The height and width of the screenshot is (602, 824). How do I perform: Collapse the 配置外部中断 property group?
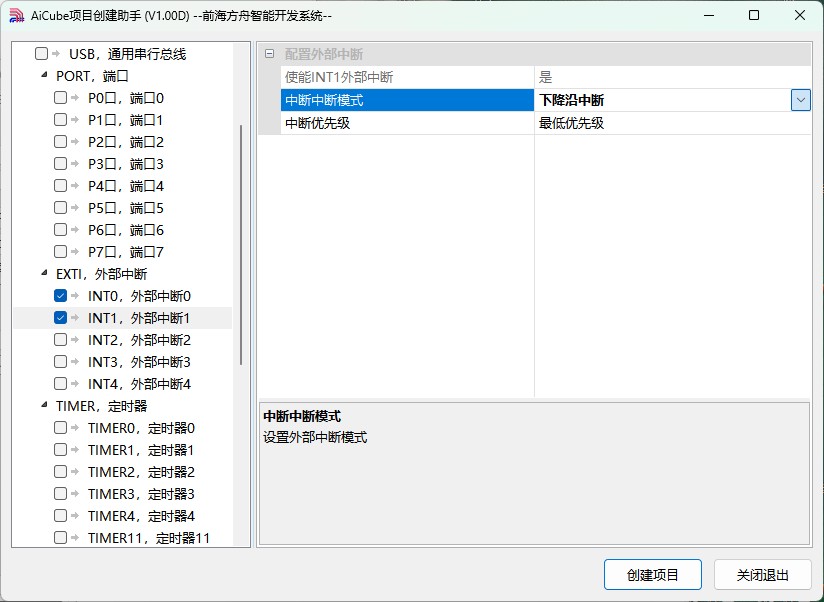tap(270, 54)
